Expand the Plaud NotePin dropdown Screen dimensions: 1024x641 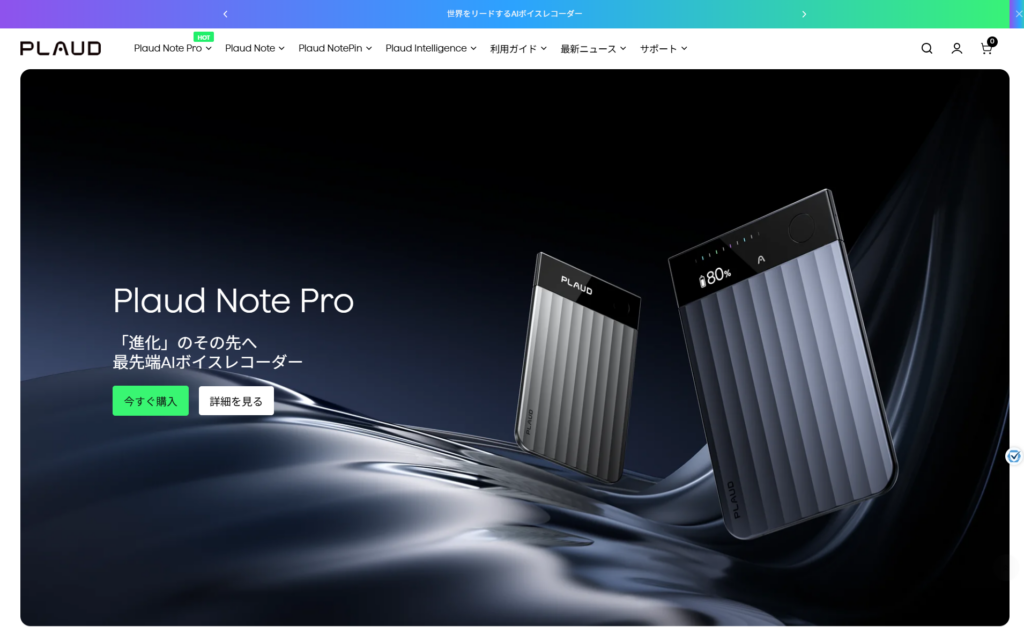(335, 48)
